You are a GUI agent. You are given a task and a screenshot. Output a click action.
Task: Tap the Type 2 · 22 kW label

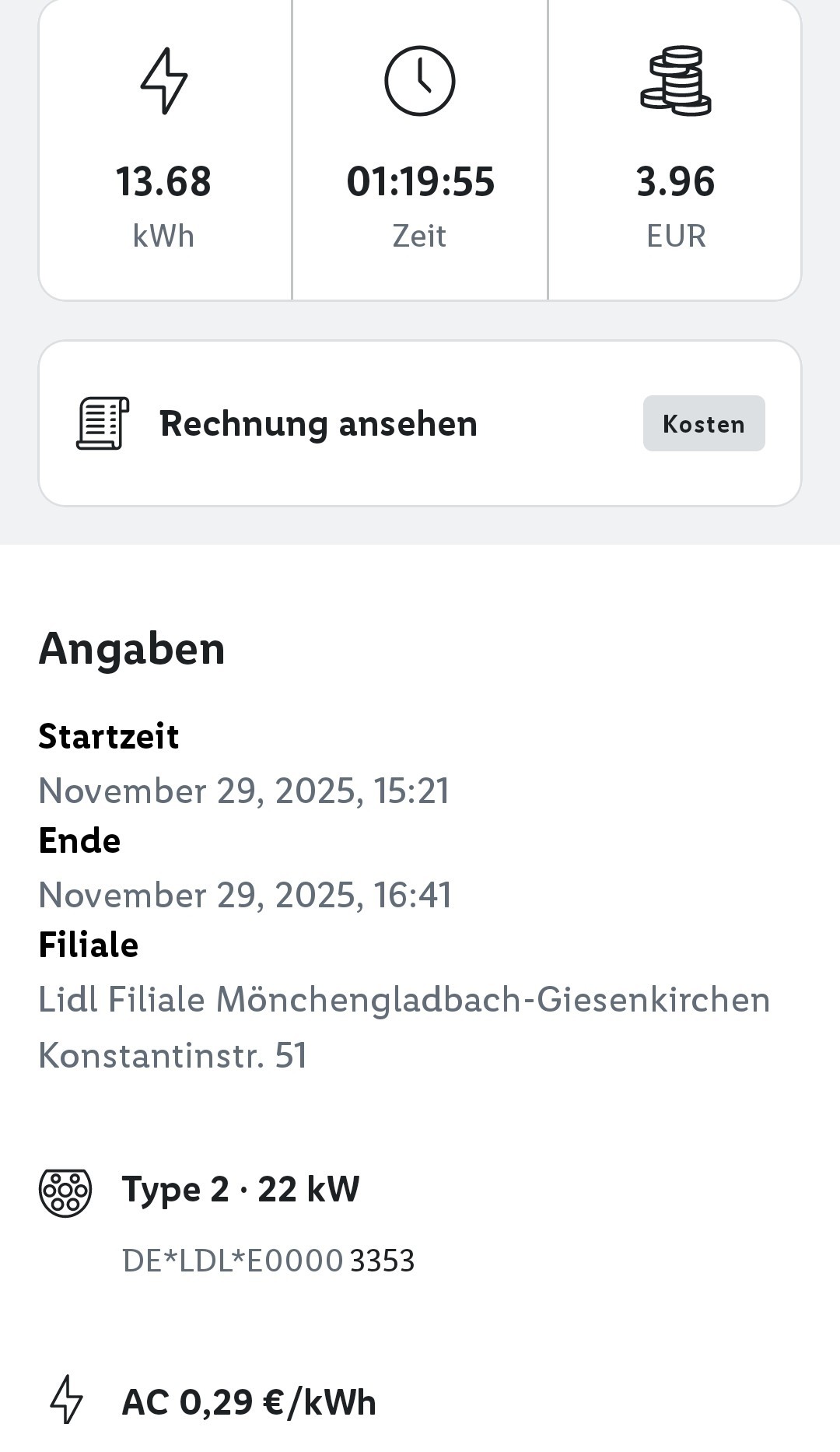[x=240, y=1190]
